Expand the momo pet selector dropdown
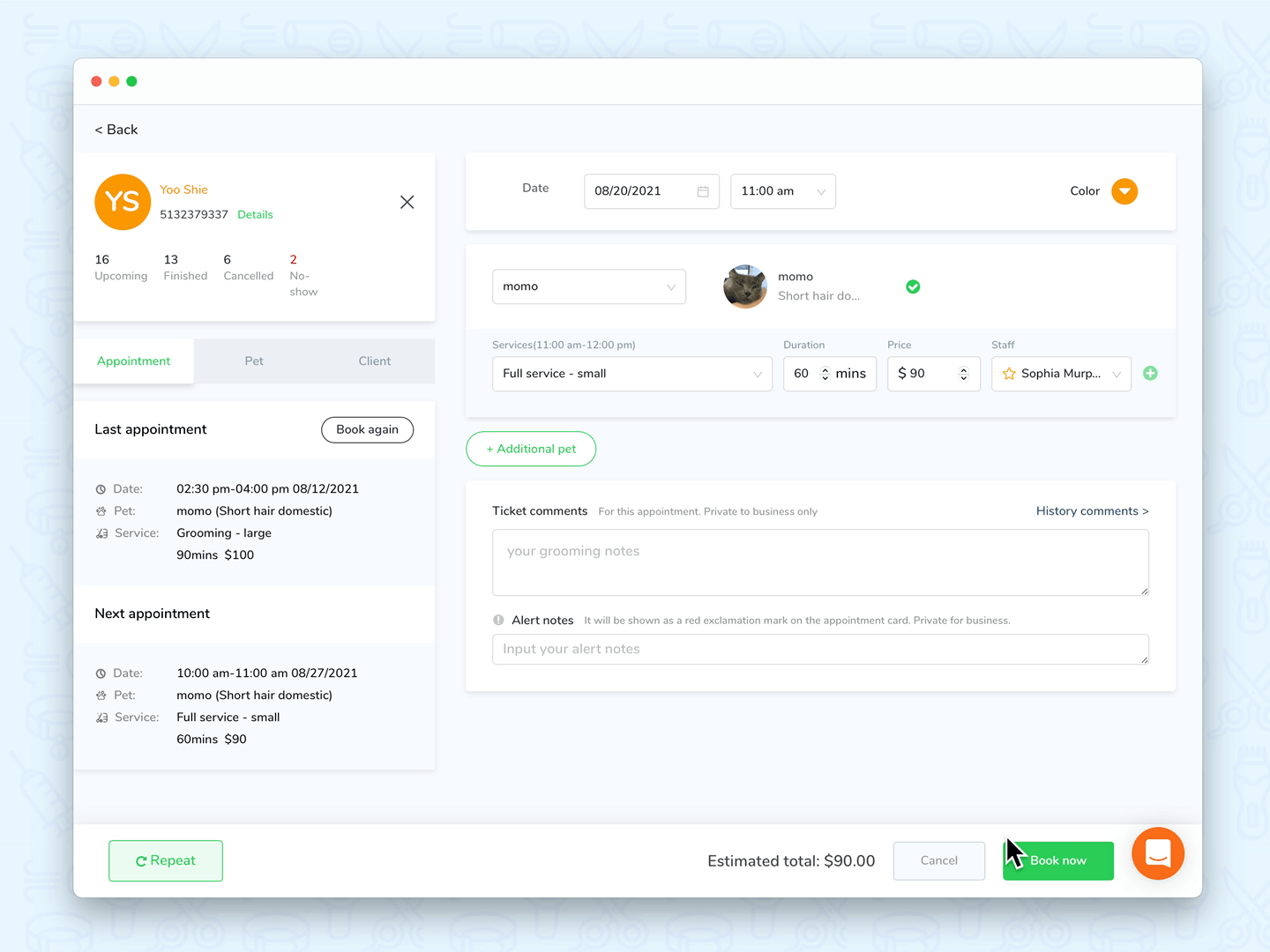This screenshot has width=1270, height=952. click(x=589, y=286)
